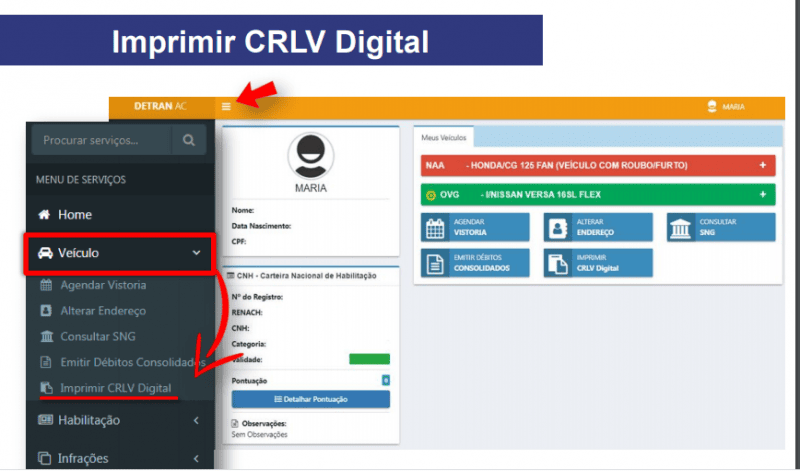This screenshot has width=800, height=471.
Task: Click the search magnifier icon in sidebar
Action: coord(187,141)
